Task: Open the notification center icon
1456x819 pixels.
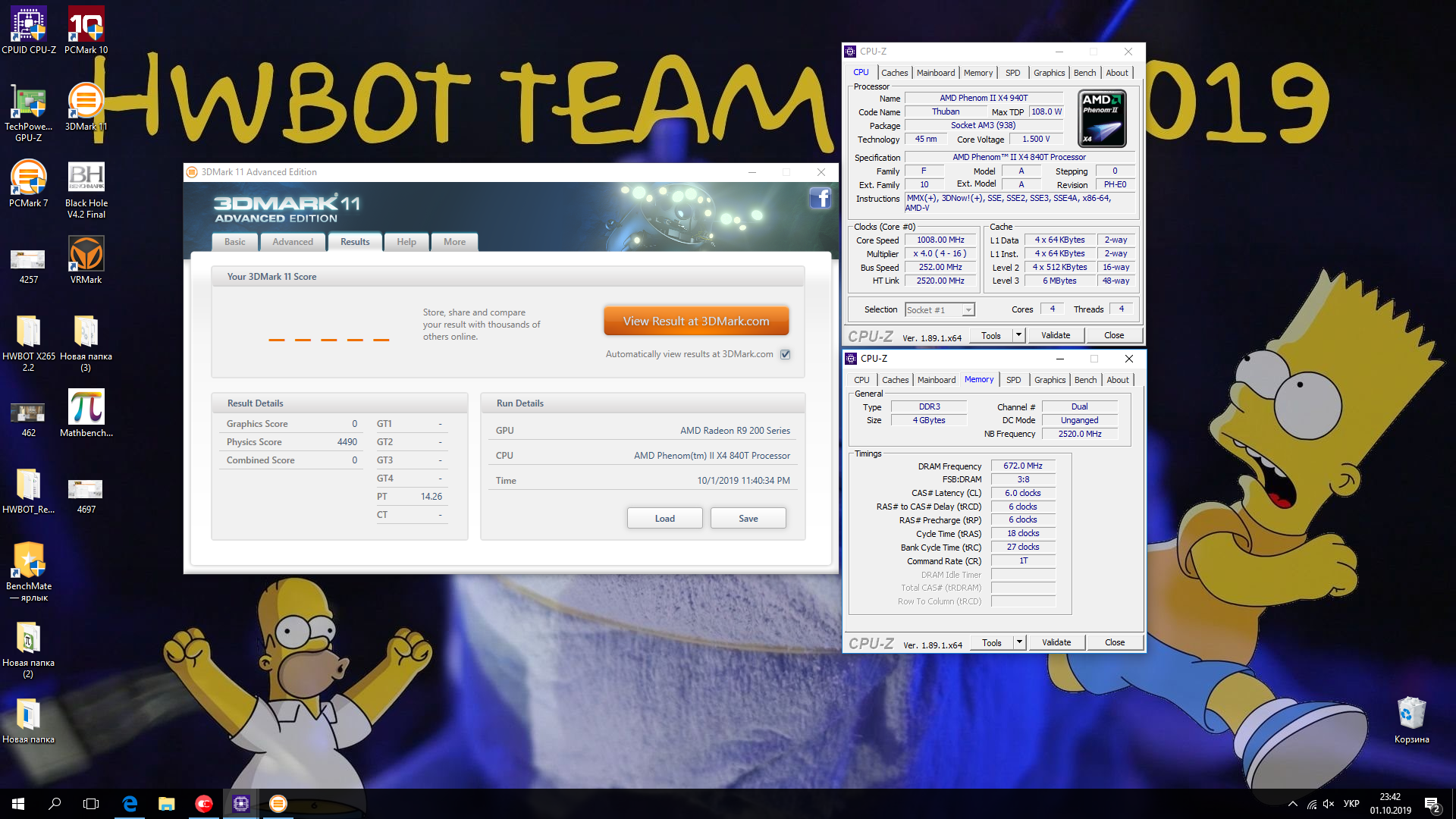Action: (x=1432, y=804)
